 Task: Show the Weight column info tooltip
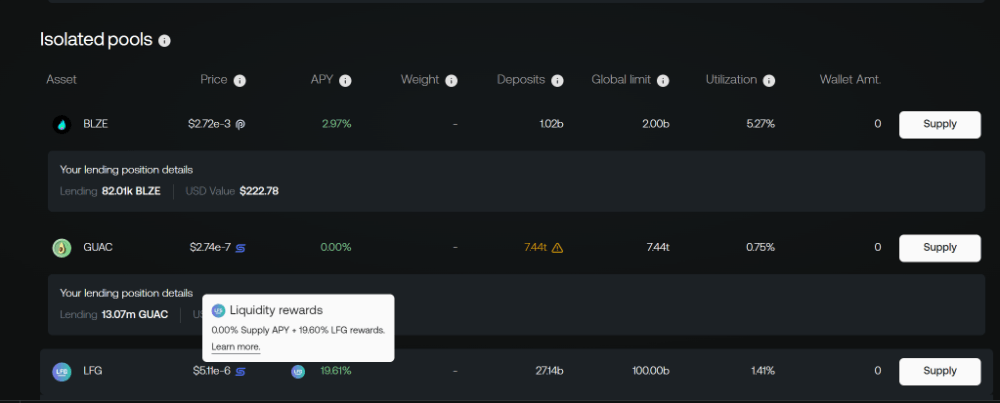pyautogui.click(x=452, y=80)
